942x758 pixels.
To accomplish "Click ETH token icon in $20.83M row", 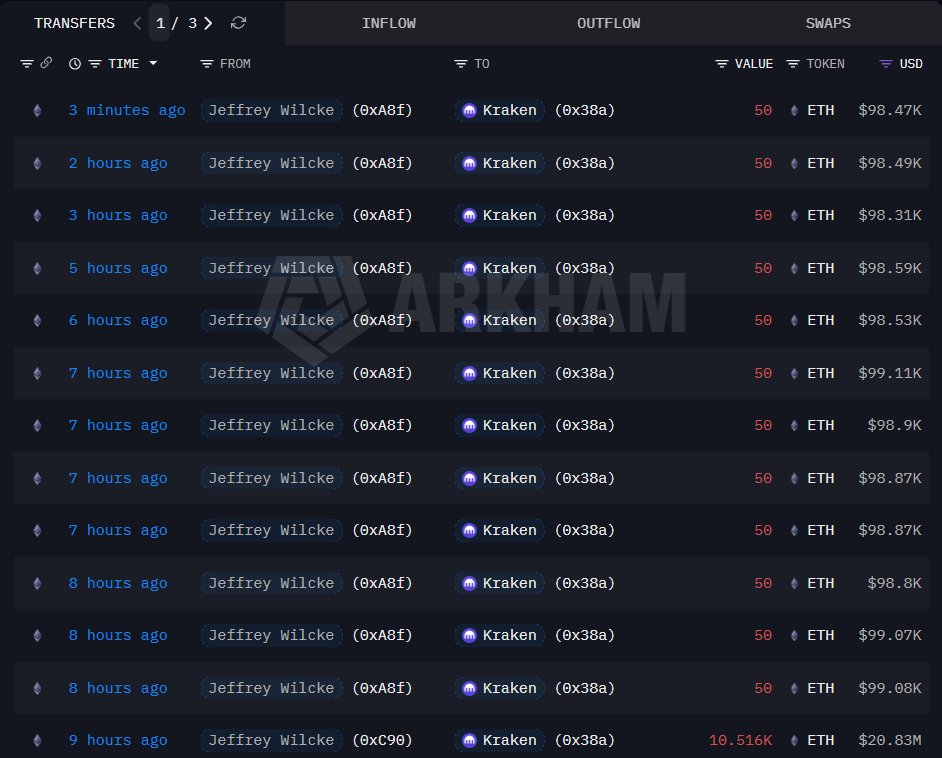I will 794,741.
